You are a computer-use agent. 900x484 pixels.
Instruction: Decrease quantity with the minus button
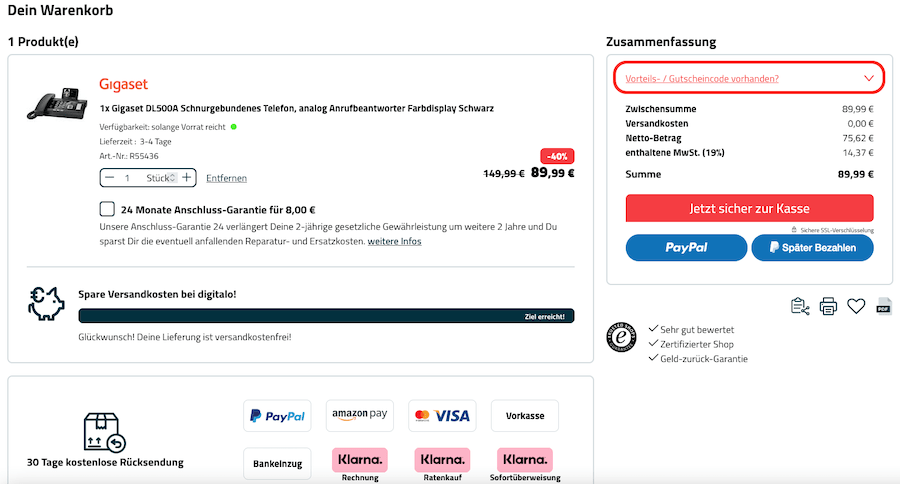110,178
